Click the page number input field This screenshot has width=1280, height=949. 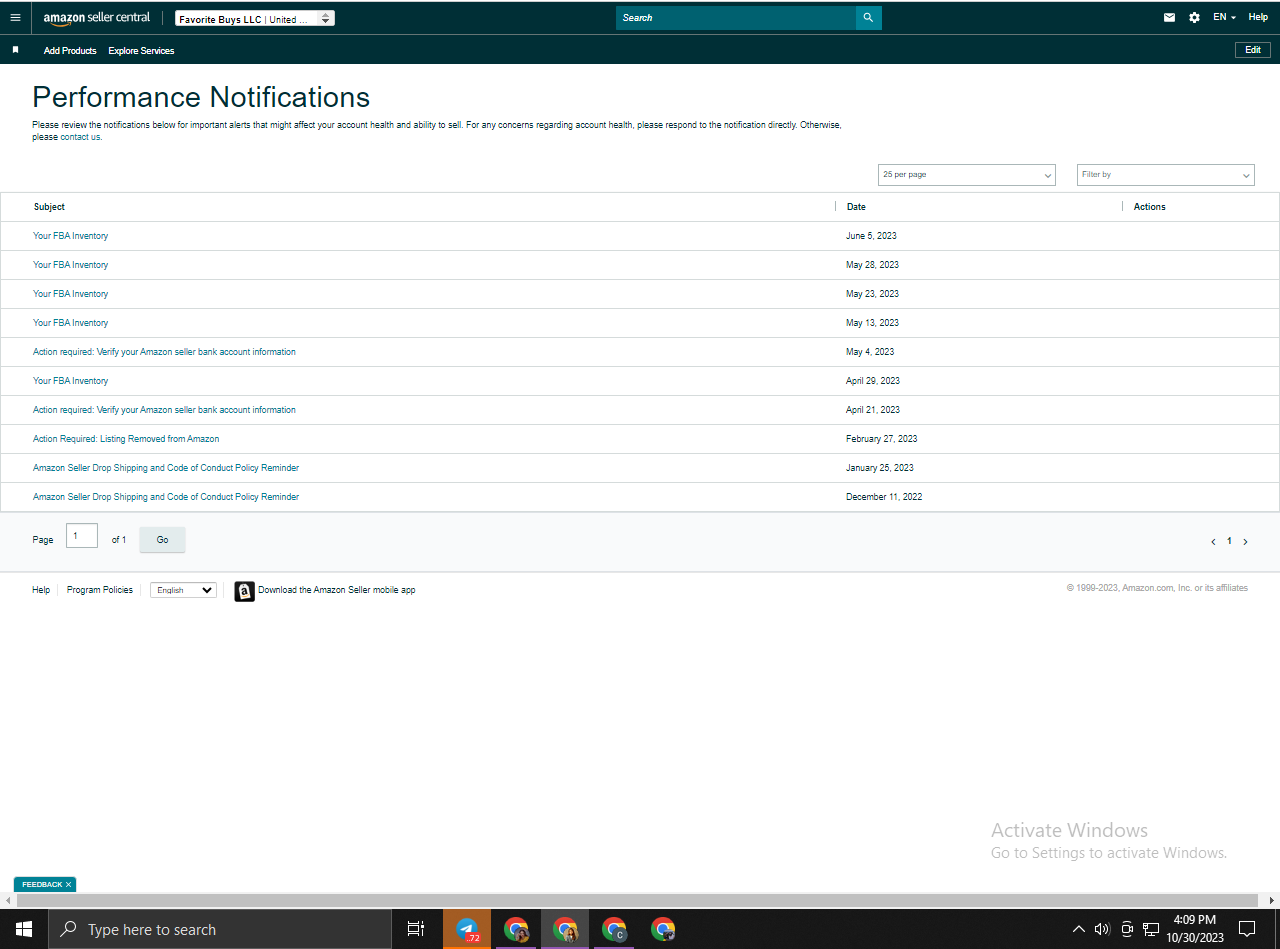click(x=82, y=536)
